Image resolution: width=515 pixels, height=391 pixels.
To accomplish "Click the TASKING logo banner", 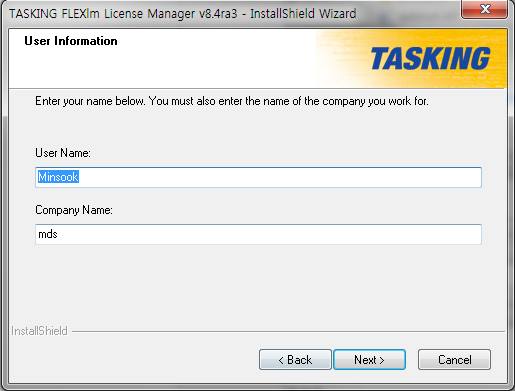I will 412,58.
